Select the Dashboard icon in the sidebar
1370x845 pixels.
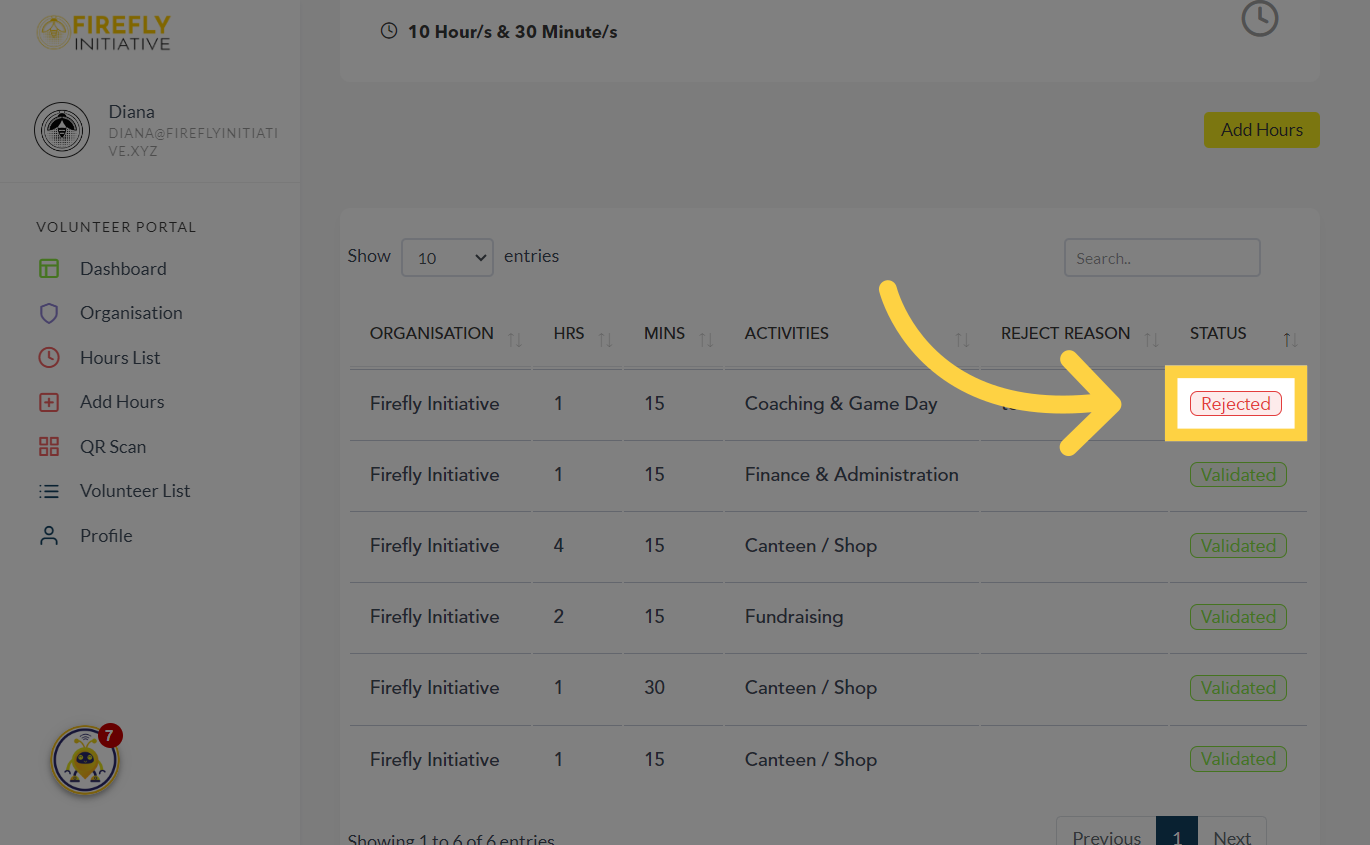click(48, 268)
